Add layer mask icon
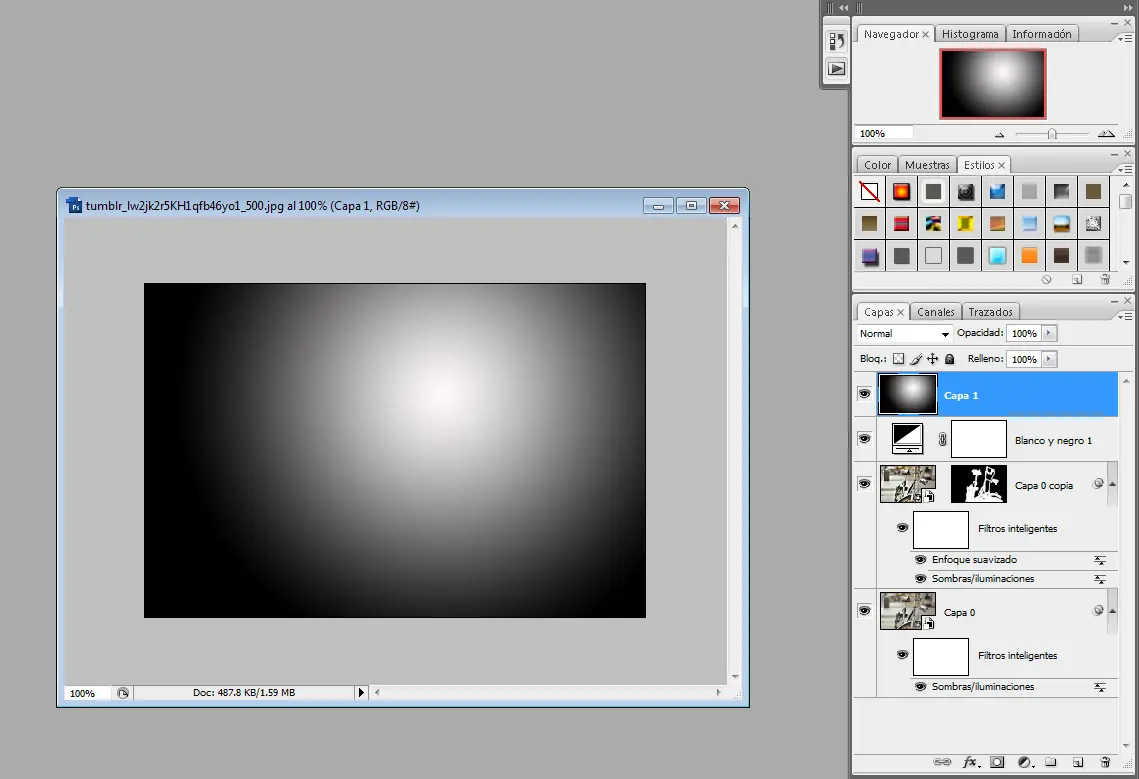The width and height of the screenshot is (1139, 779). coord(997,762)
